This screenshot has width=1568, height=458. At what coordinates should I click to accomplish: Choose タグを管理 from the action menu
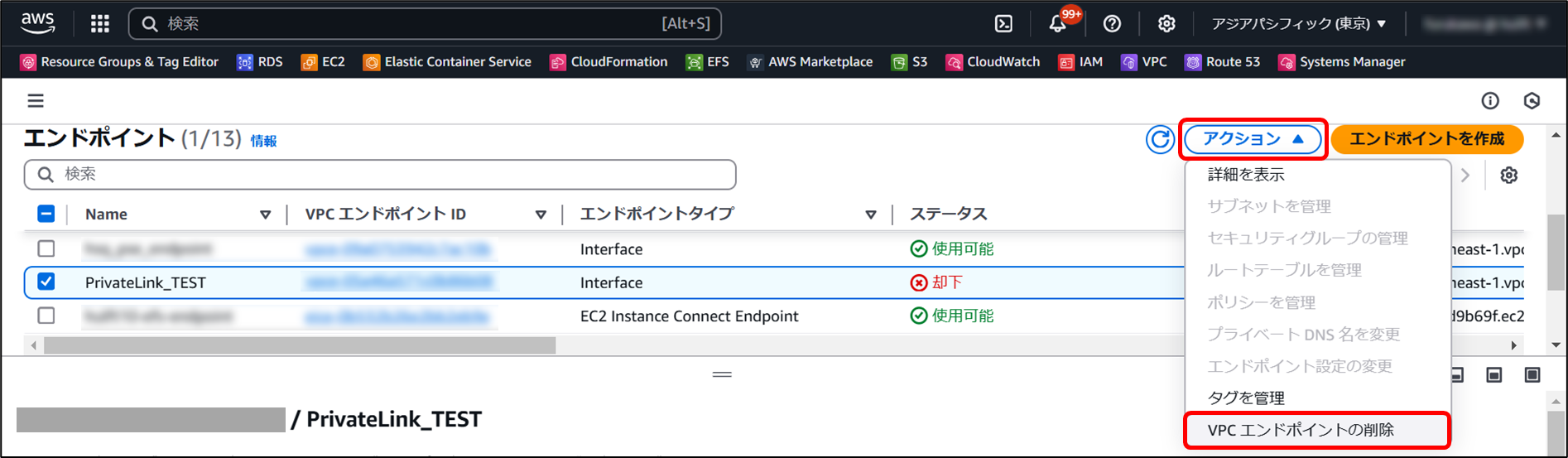pos(1246,398)
